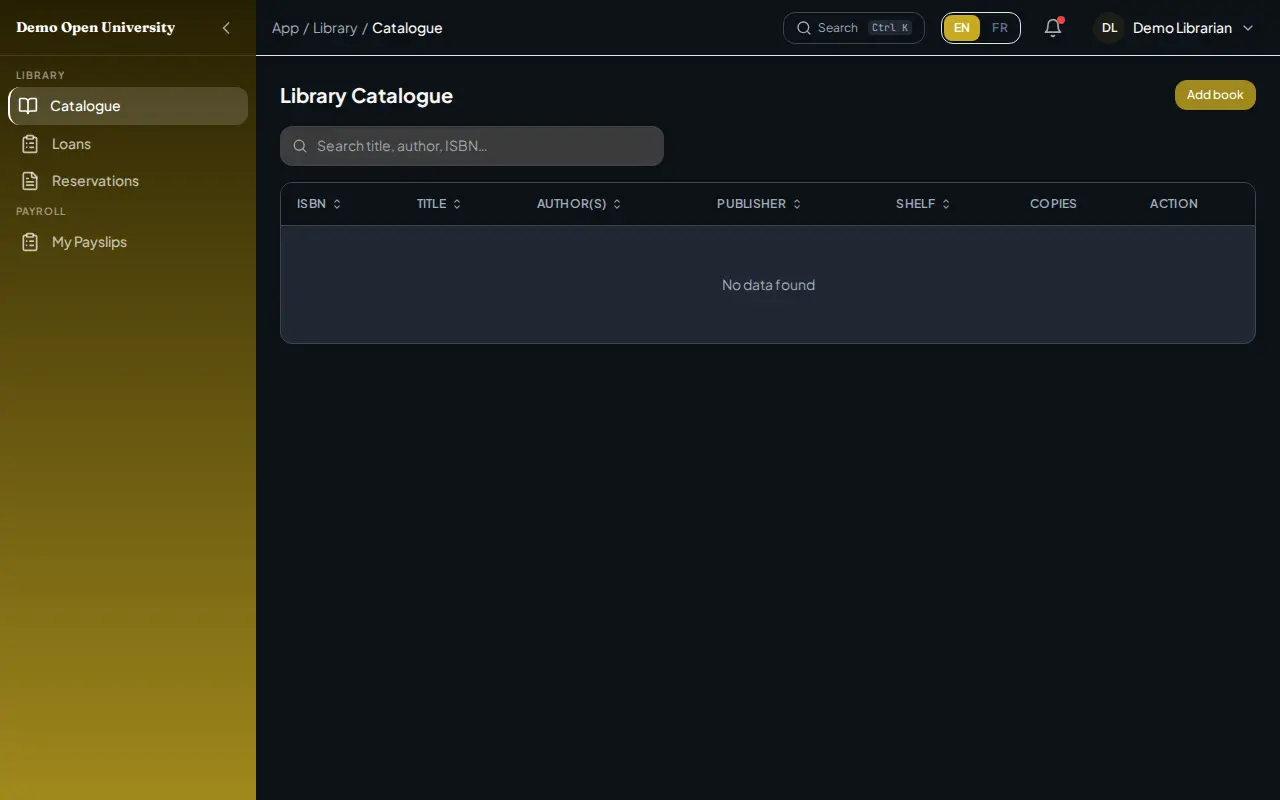Screen dimensions: 1280x800
Task: Open the Loans menu item
Action: pos(128,144)
